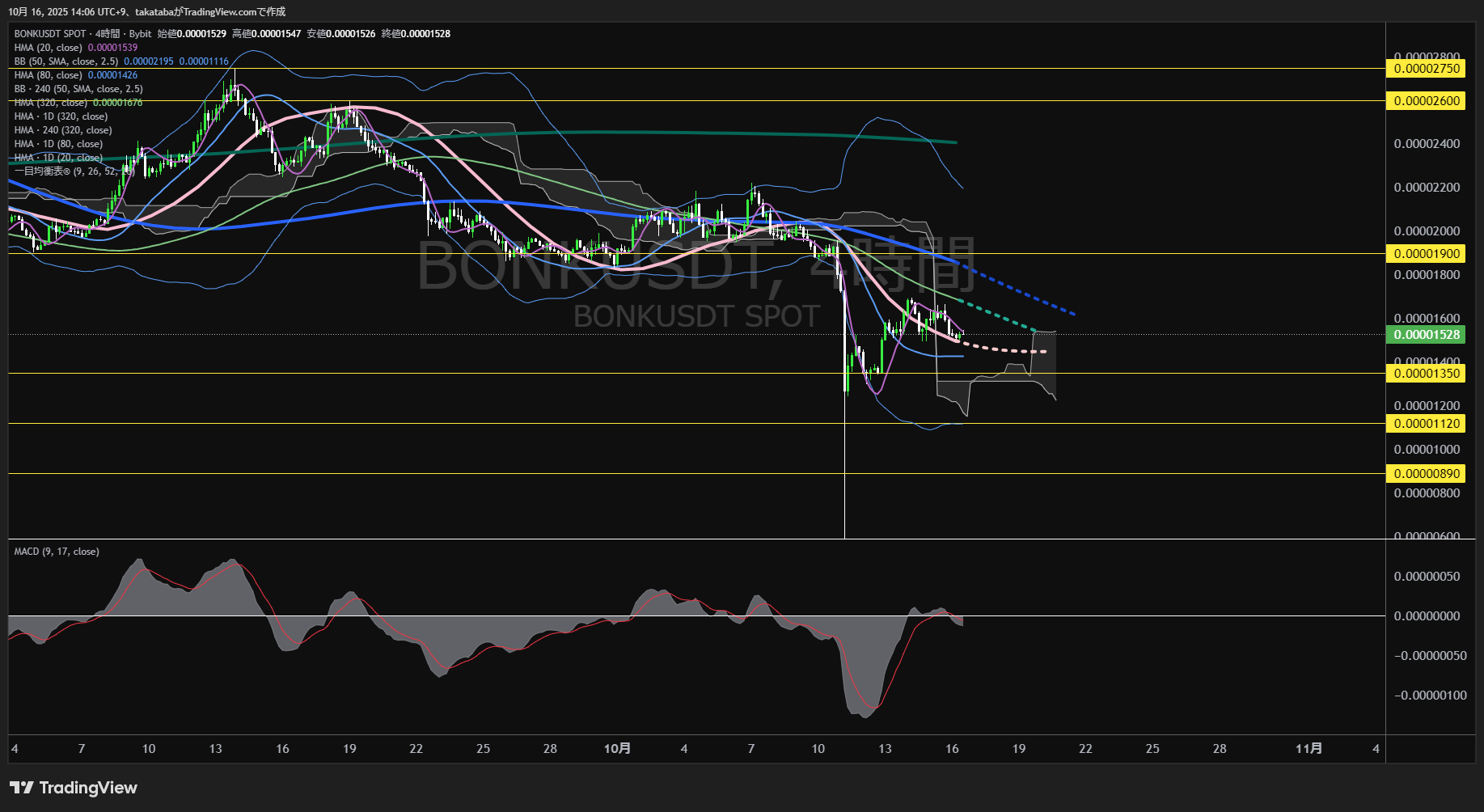Screen dimensions: 1484x812
Task: Select the BB (50, SMA, close, 2.5) legend
Action: [x=66, y=61]
